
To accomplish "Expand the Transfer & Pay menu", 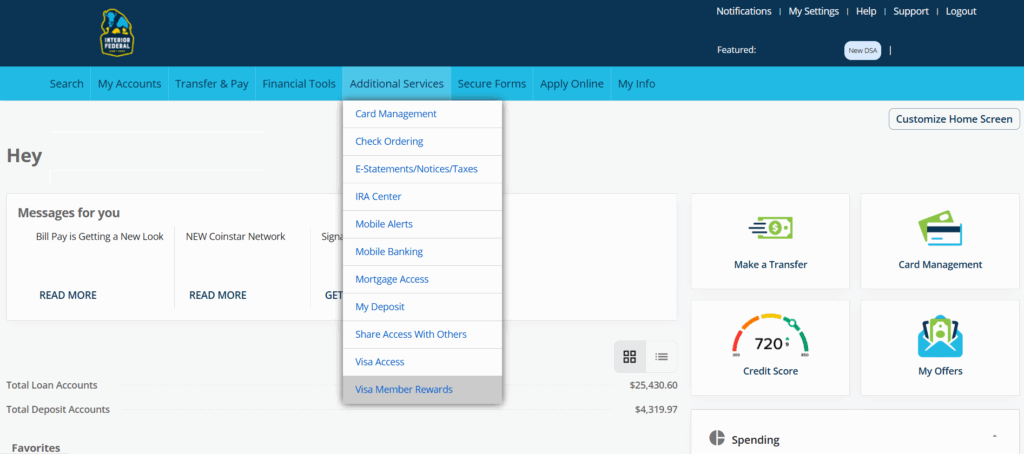I will 211,84.
